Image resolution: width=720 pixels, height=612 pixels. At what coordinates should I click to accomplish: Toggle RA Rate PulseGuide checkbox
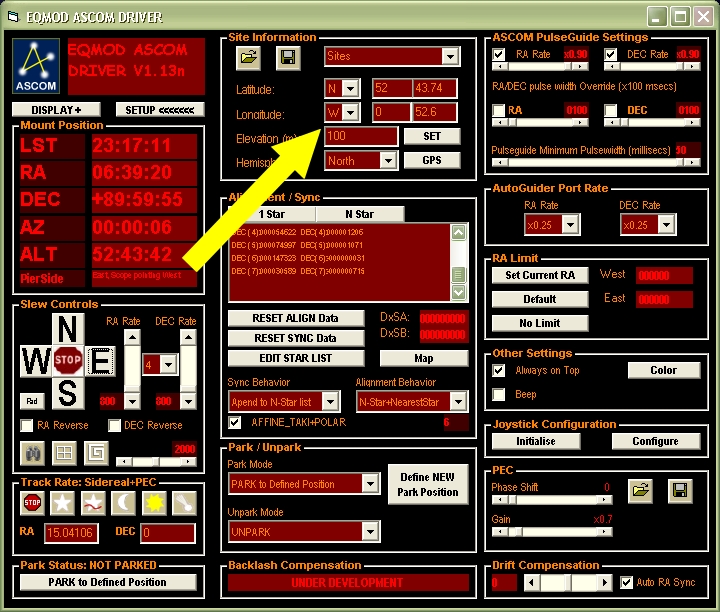click(499, 55)
